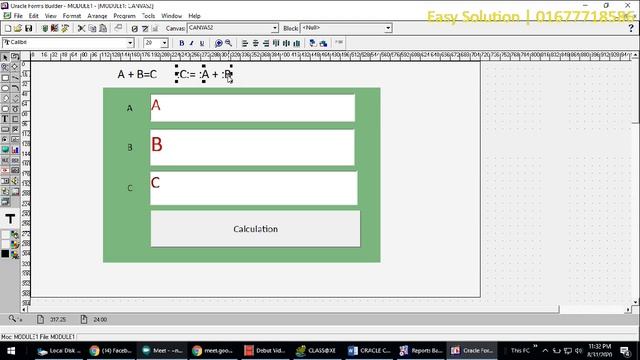Select the text item showing A
This screenshot has height=360, width=640.
[253, 108]
